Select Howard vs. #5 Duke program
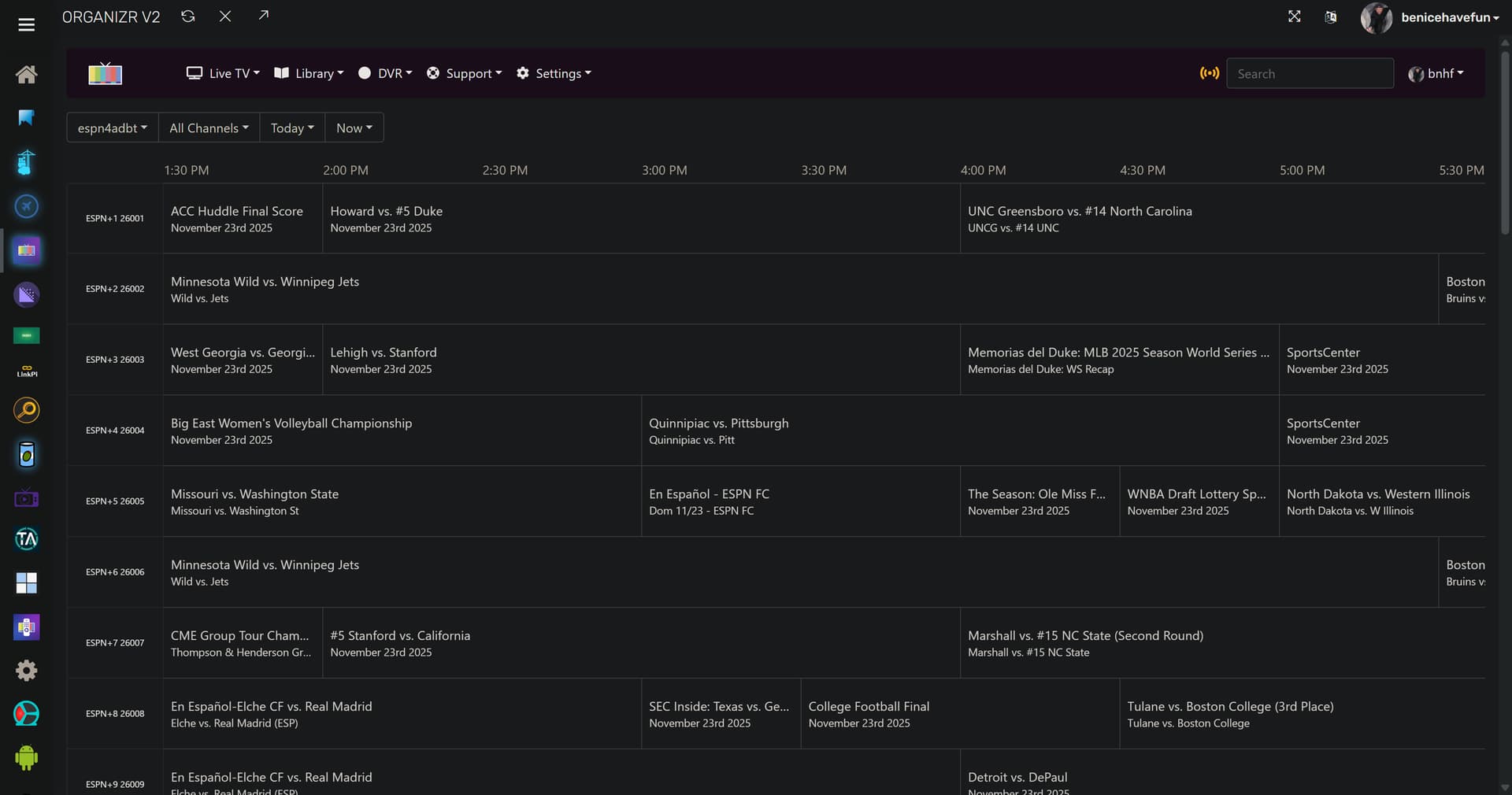The width and height of the screenshot is (1512, 795). [x=386, y=219]
